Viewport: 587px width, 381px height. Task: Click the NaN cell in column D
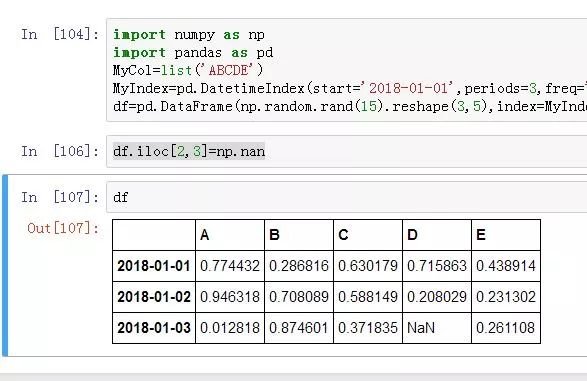(437, 328)
